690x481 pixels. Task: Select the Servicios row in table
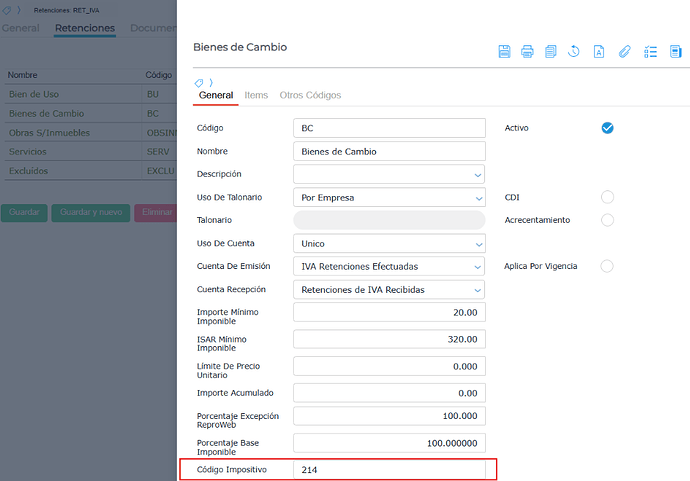[x=70, y=152]
